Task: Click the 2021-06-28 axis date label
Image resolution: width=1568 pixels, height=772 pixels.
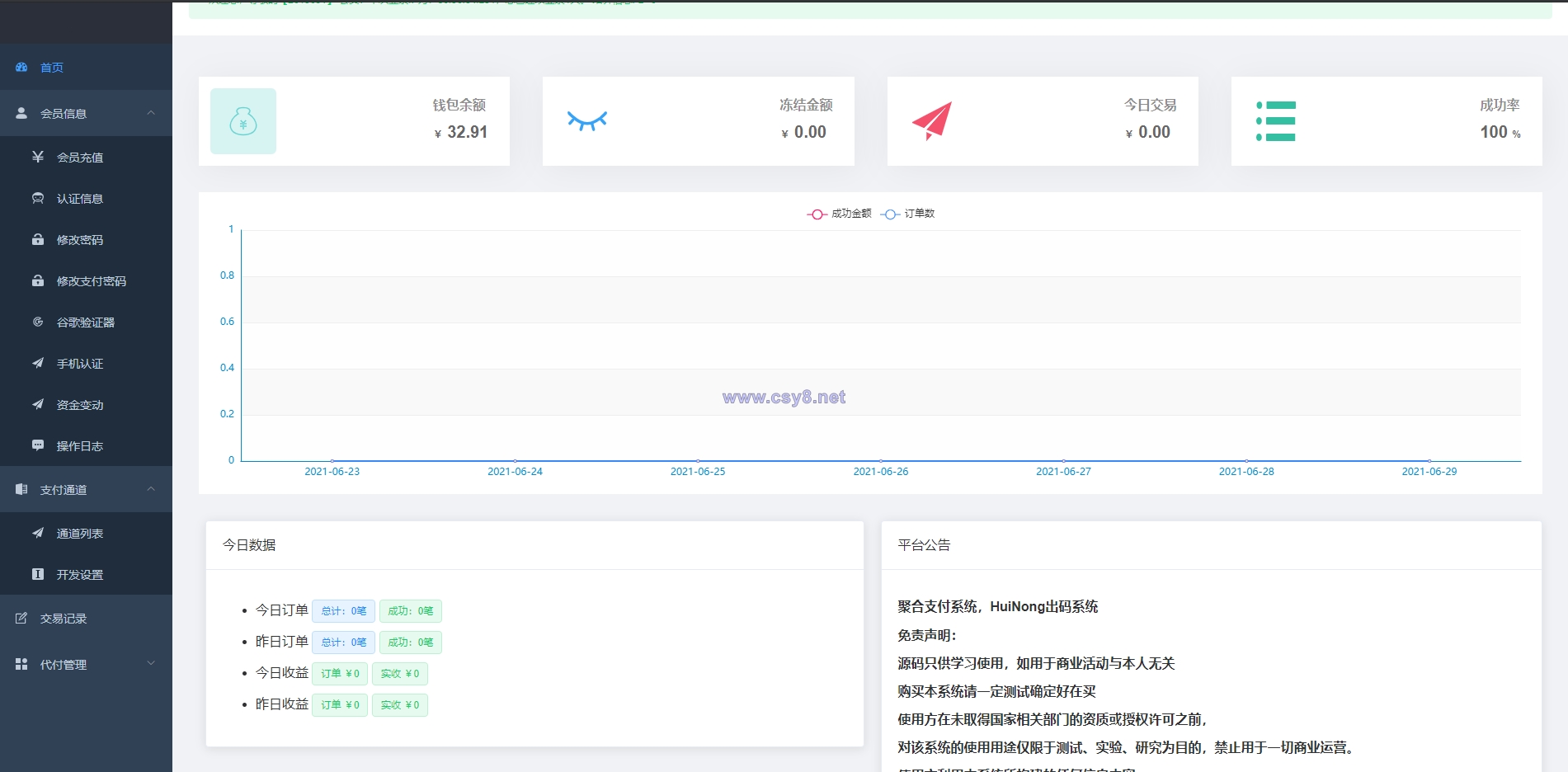Action: (1246, 472)
